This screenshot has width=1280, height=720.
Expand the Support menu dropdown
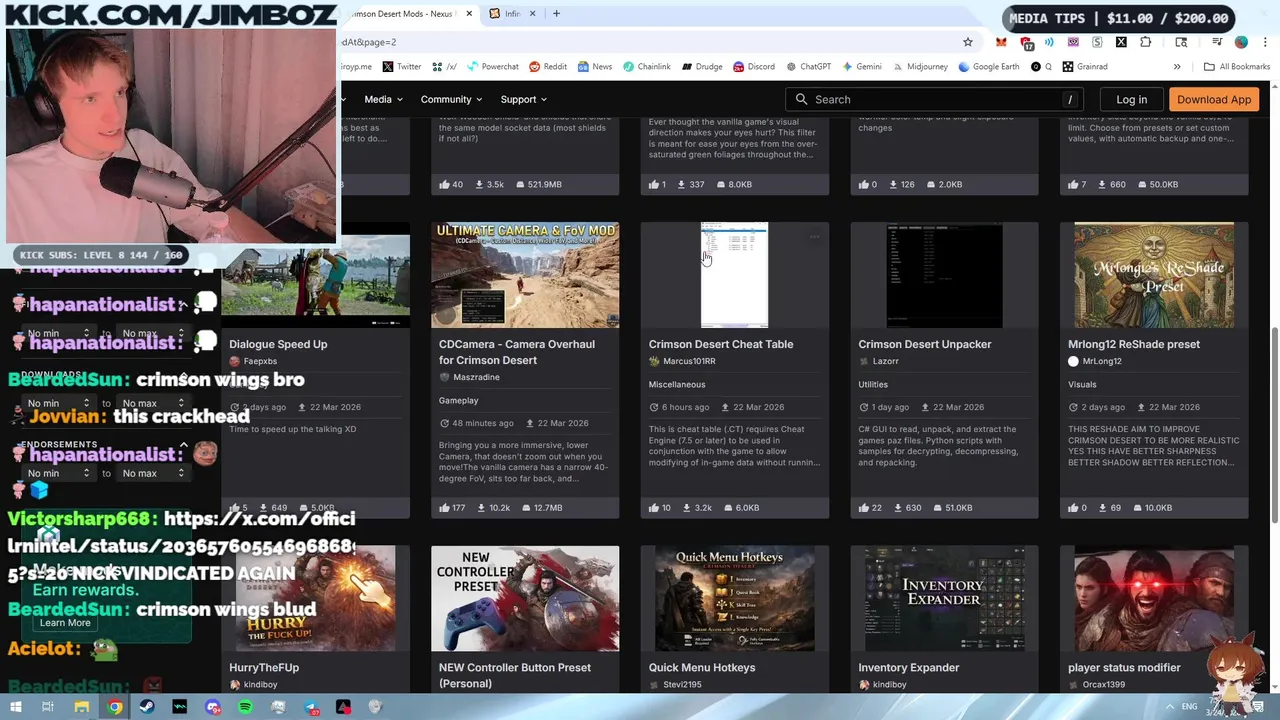click(x=524, y=99)
